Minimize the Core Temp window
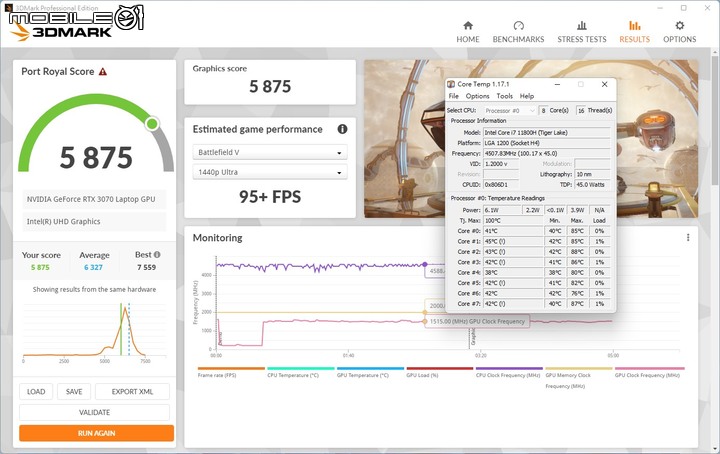Image resolution: width=720 pixels, height=454 pixels. click(557, 84)
